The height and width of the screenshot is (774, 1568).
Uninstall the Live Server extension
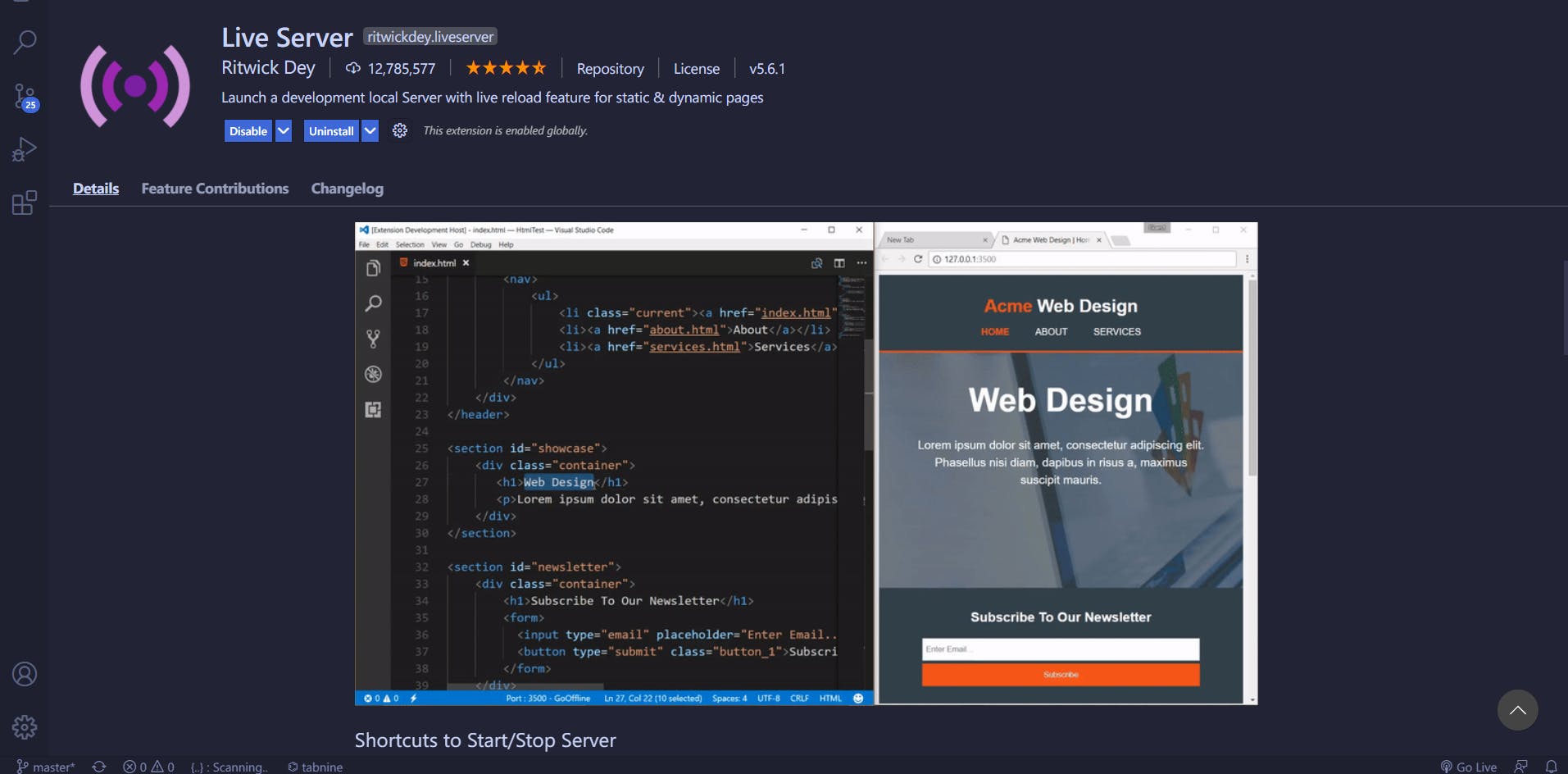click(331, 131)
